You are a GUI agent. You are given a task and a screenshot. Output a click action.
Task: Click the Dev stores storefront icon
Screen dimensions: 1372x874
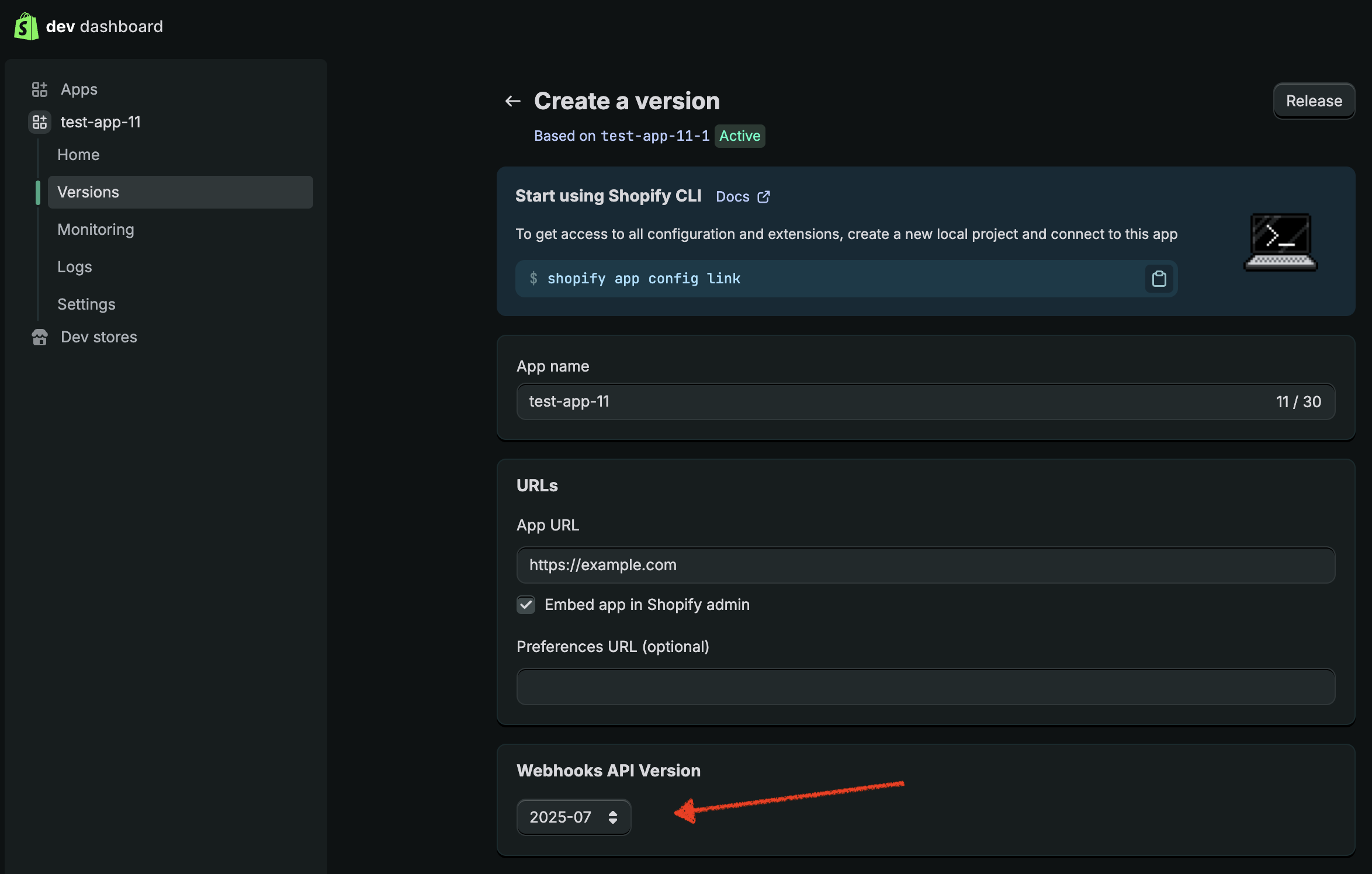tap(39, 337)
